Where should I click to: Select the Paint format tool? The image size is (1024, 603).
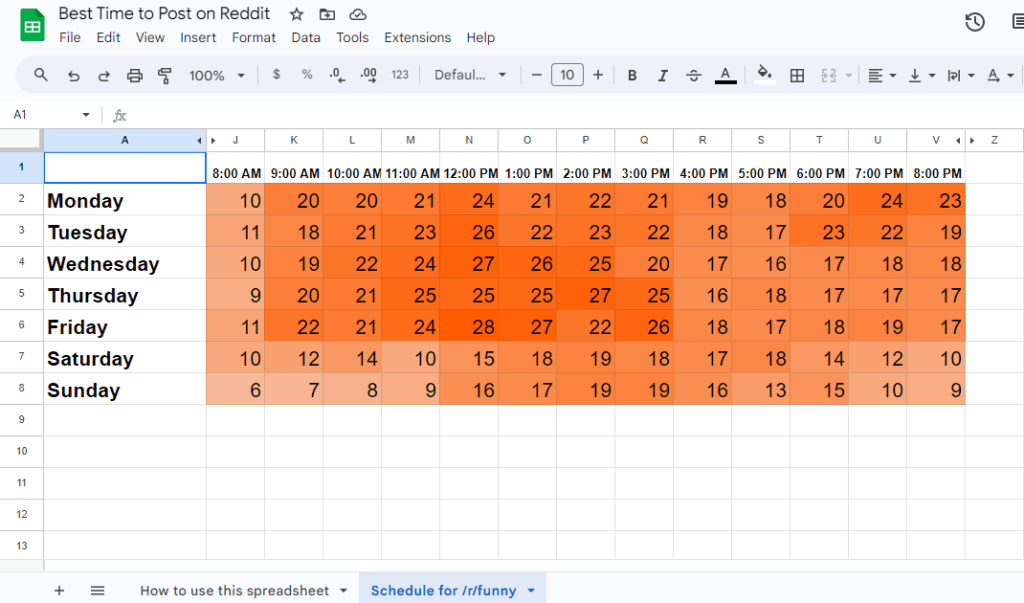point(165,75)
